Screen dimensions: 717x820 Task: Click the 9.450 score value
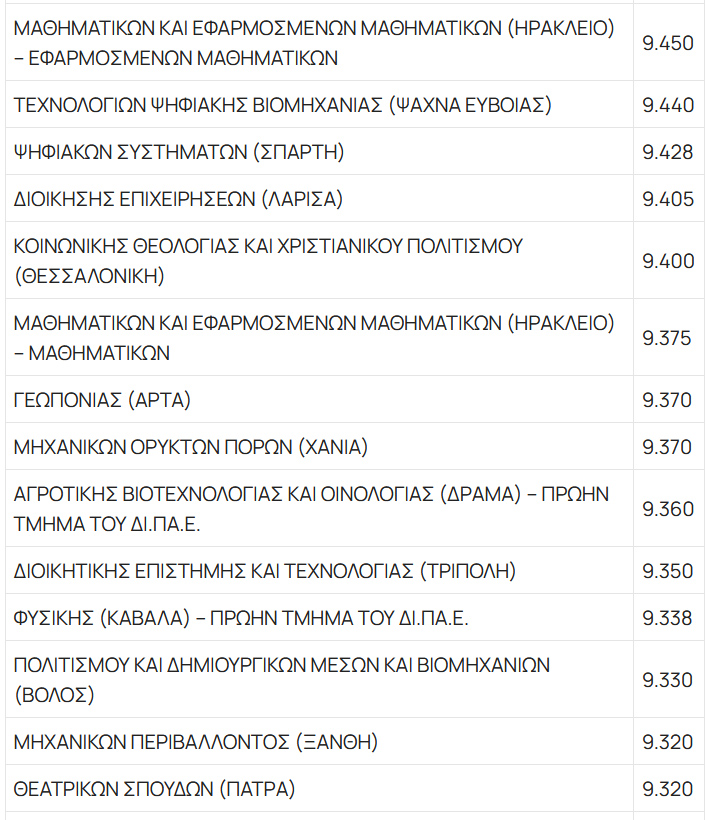pyautogui.click(x=668, y=43)
